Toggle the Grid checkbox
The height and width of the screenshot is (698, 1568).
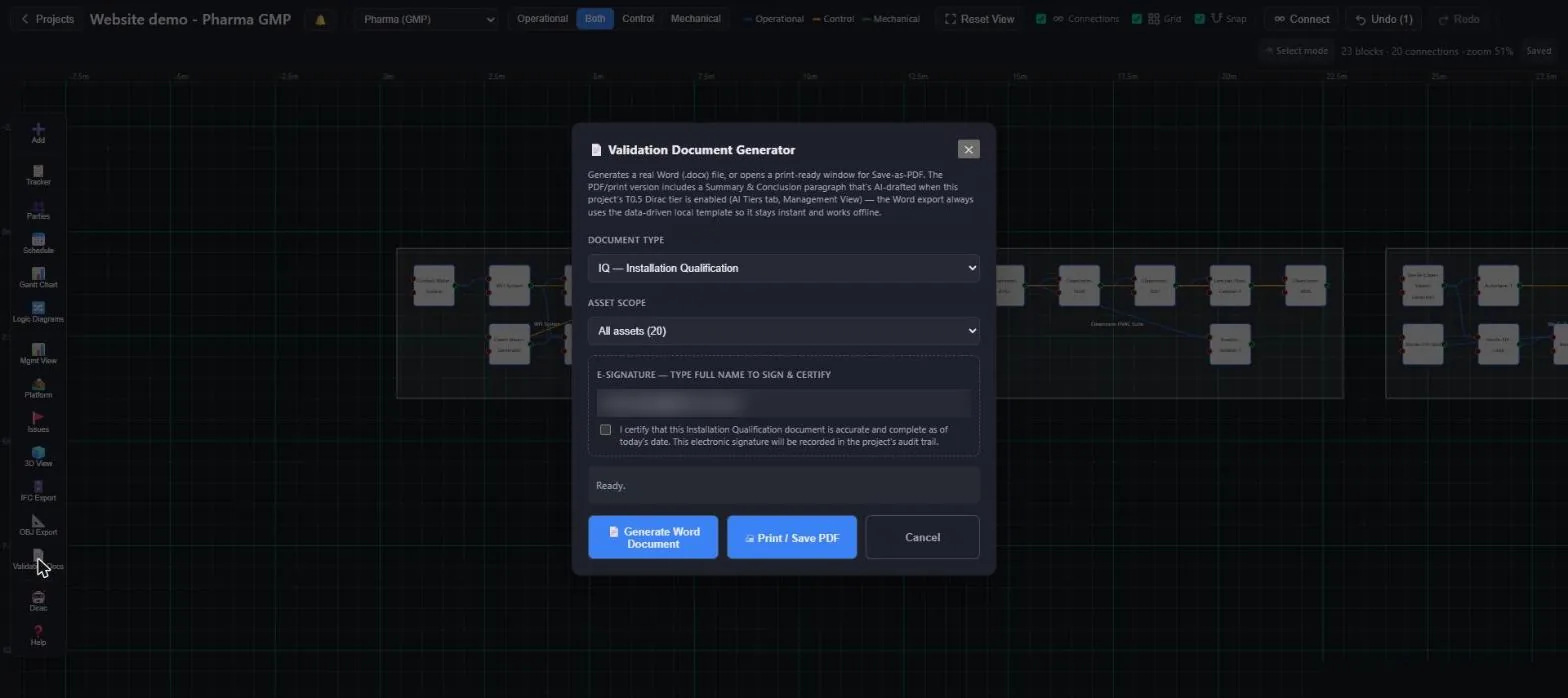point(1137,19)
